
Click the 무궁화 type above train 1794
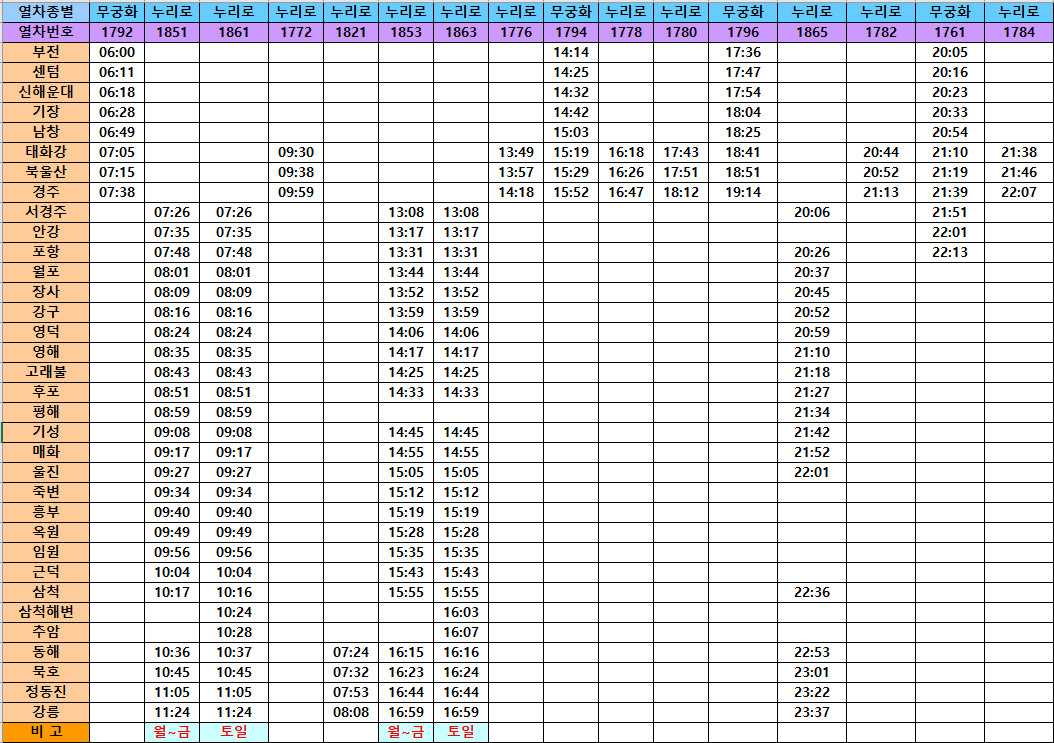point(571,11)
